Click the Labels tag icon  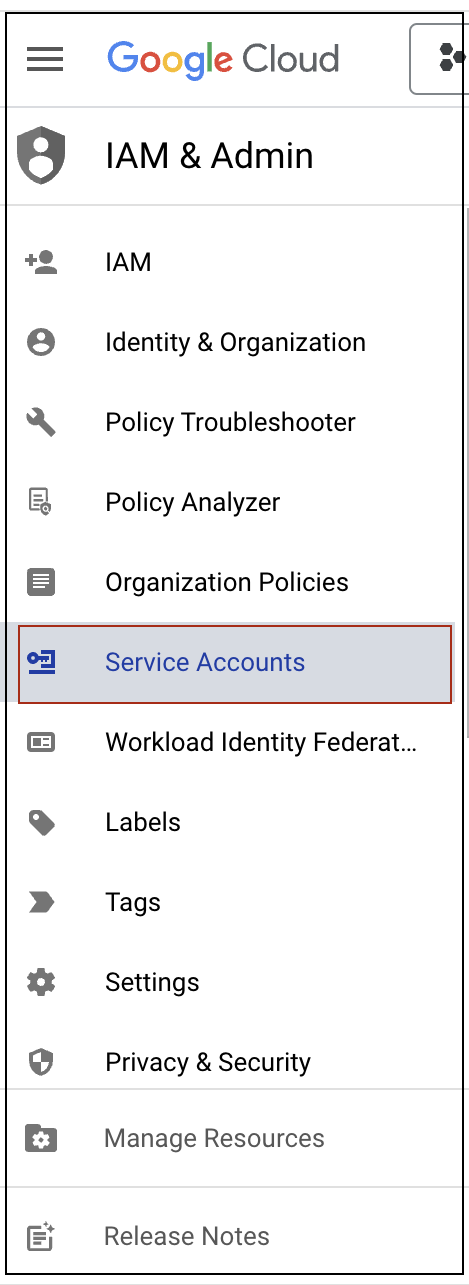click(41, 823)
